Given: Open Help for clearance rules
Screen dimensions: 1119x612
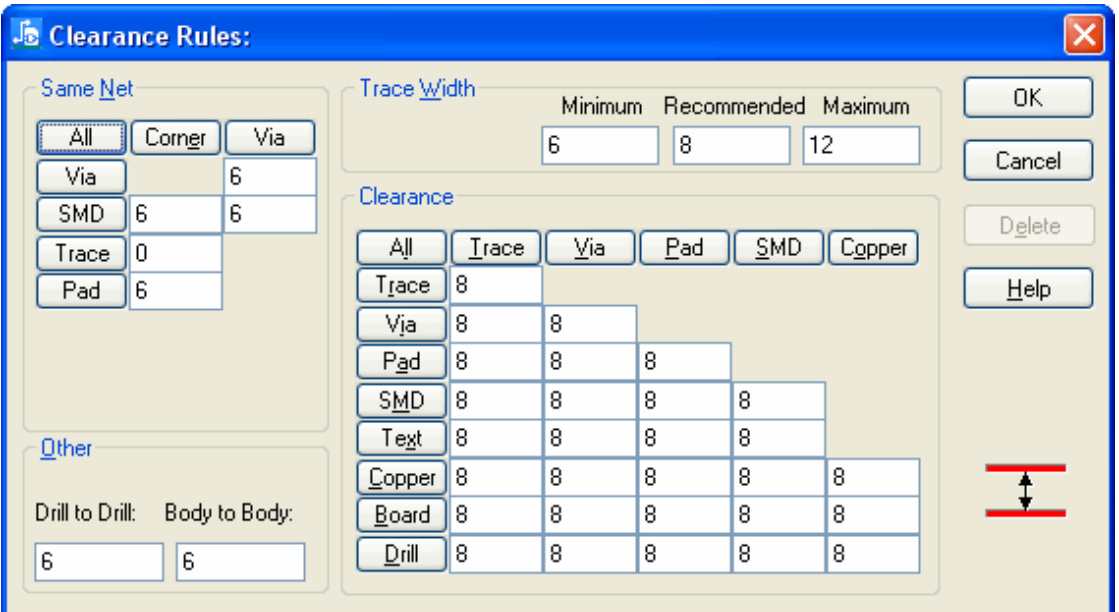Looking at the screenshot, I should pos(1028,289).
